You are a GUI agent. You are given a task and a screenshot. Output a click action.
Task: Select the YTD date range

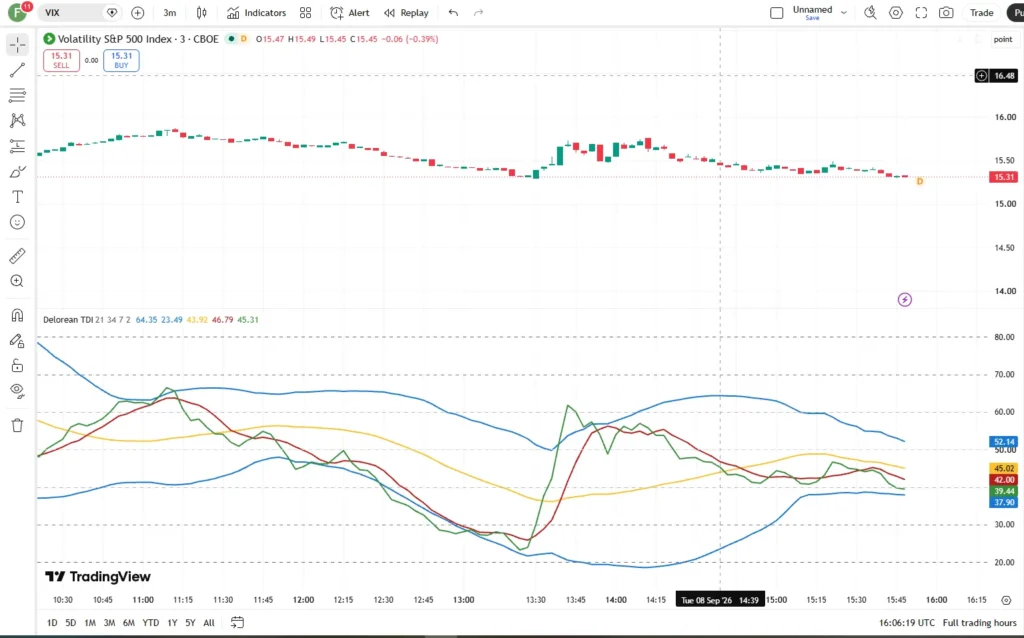[150, 622]
